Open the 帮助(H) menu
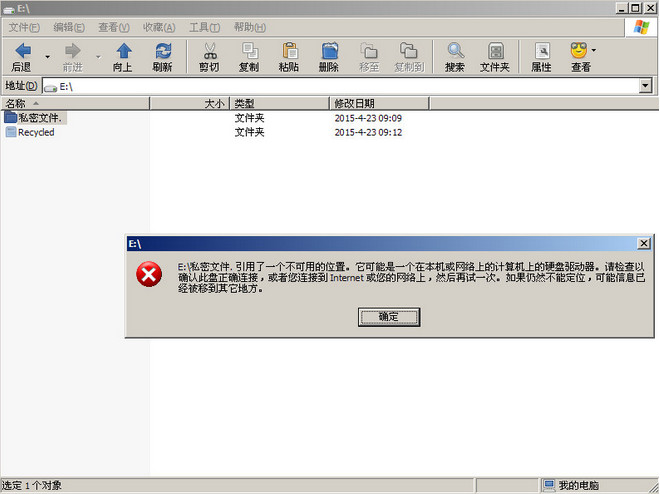The height and width of the screenshot is (494, 660). [x=250, y=27]
